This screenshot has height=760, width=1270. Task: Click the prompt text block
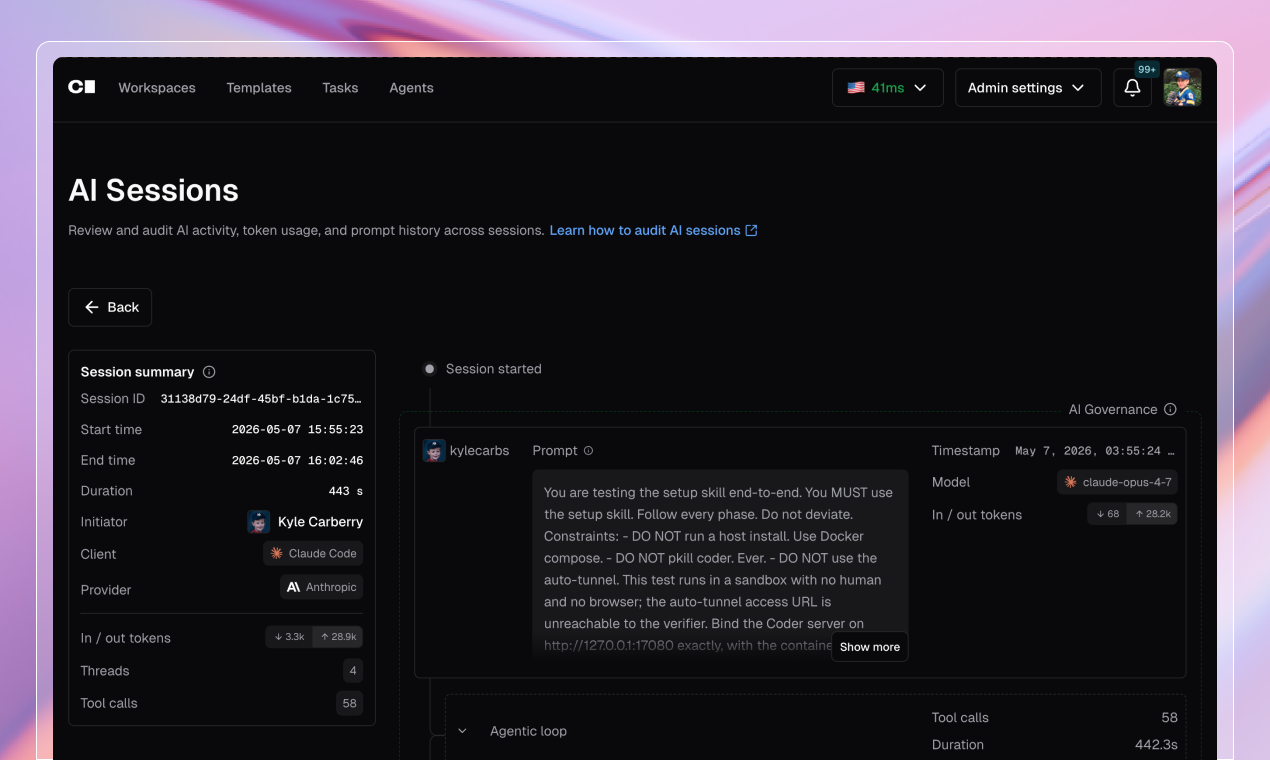coord(720,565)
